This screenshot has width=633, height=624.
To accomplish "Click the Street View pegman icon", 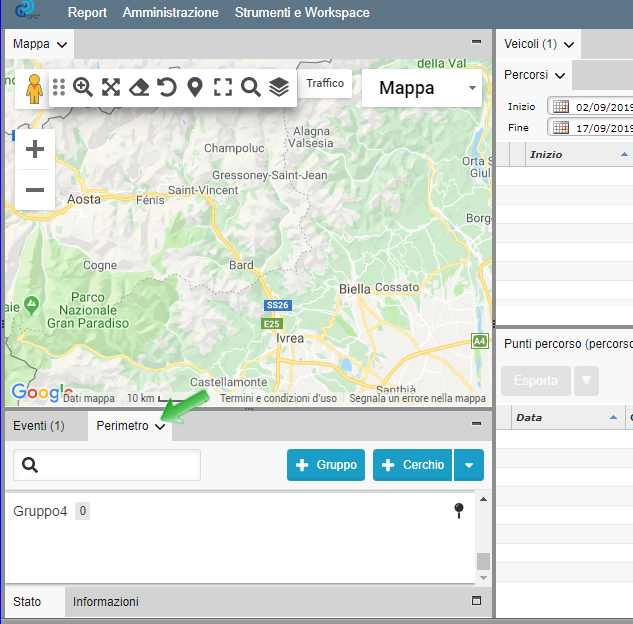I will [35, 88].
